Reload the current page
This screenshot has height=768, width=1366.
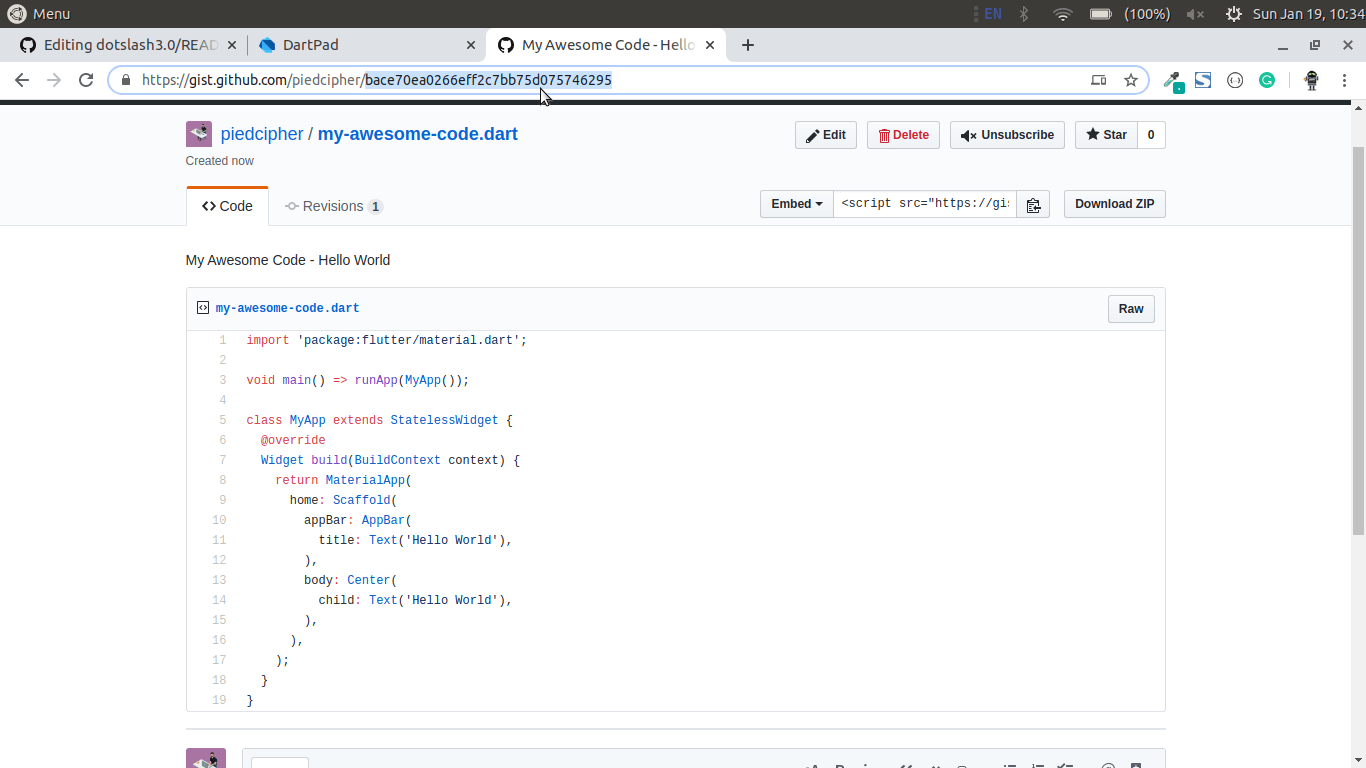pos(86,80)
